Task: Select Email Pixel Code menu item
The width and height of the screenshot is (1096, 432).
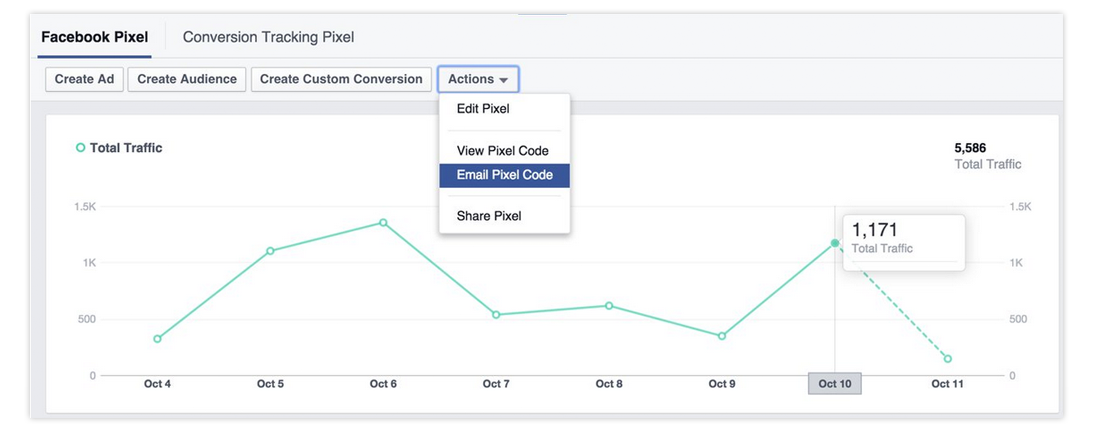Action: (x=505, y=175)
